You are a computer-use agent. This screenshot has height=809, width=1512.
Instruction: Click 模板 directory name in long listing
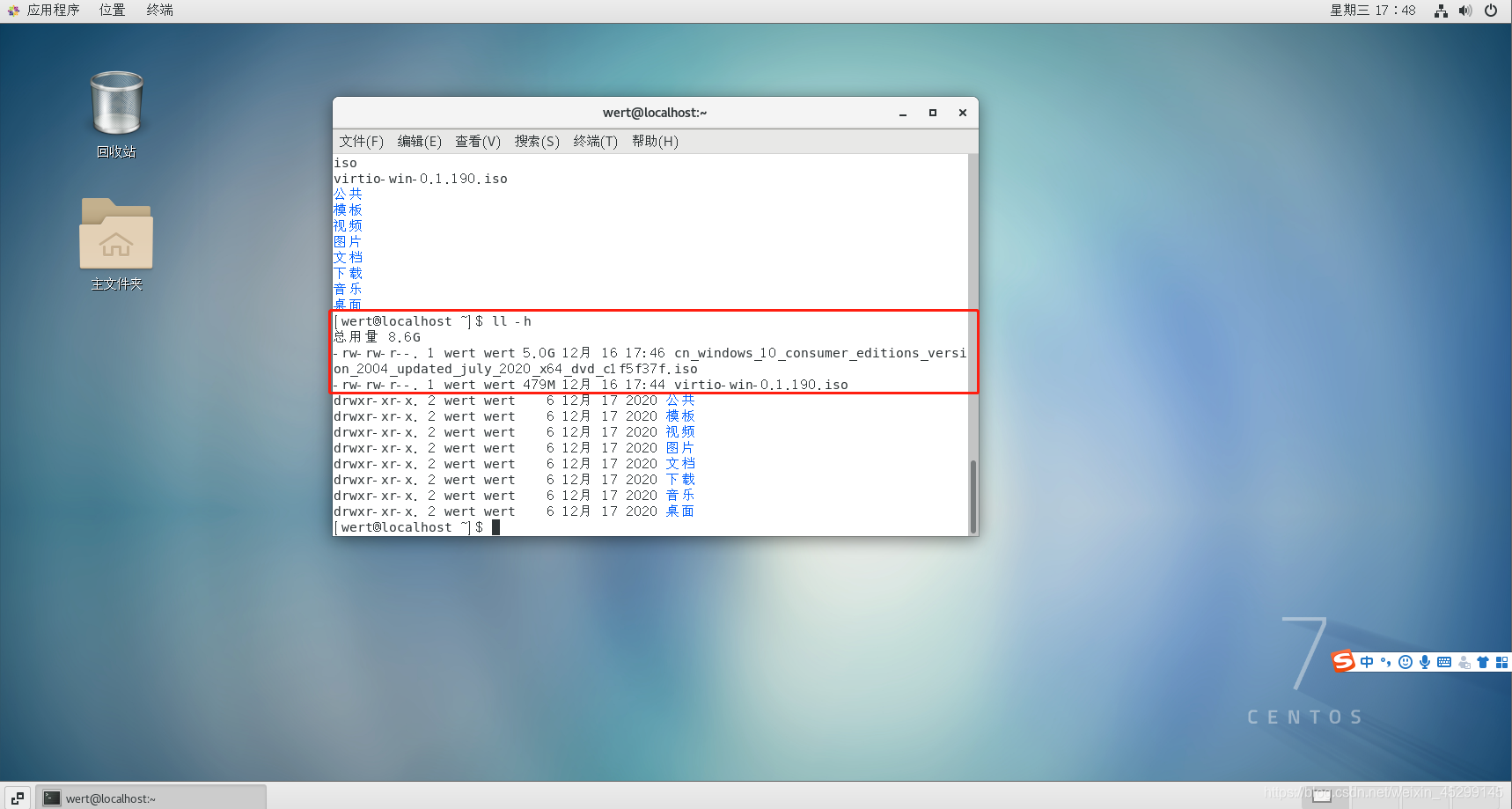tap(680, 416)
